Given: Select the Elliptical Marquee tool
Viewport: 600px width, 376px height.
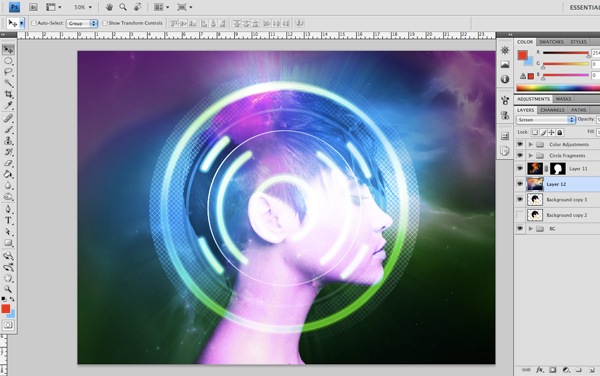Looking at the screenshot, I should point(8,61).
